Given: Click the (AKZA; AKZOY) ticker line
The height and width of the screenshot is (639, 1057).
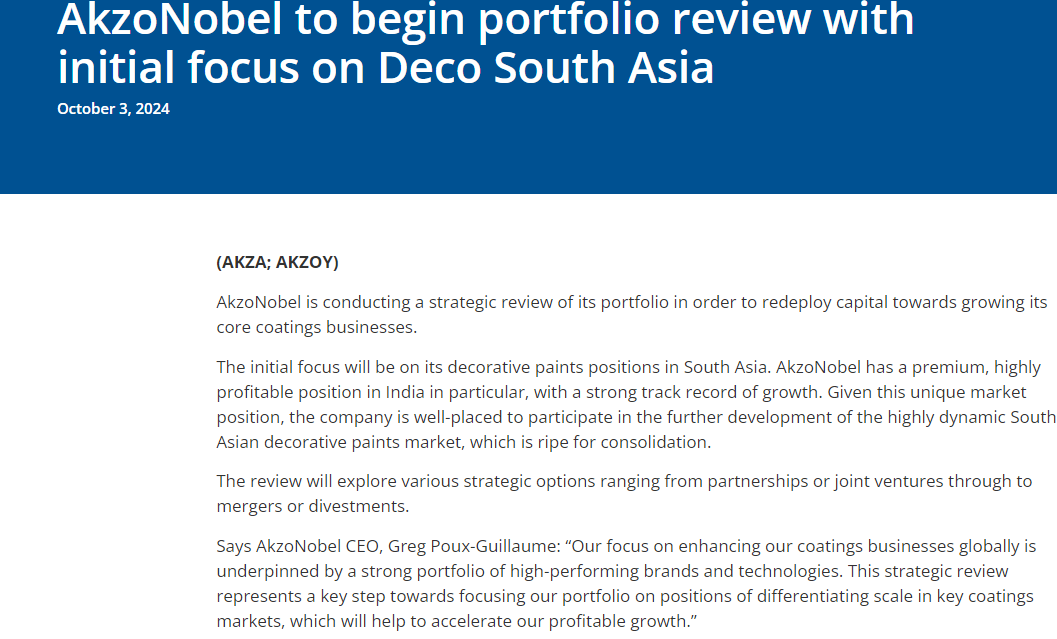Looking at the screenshot, I should (277, 262).
